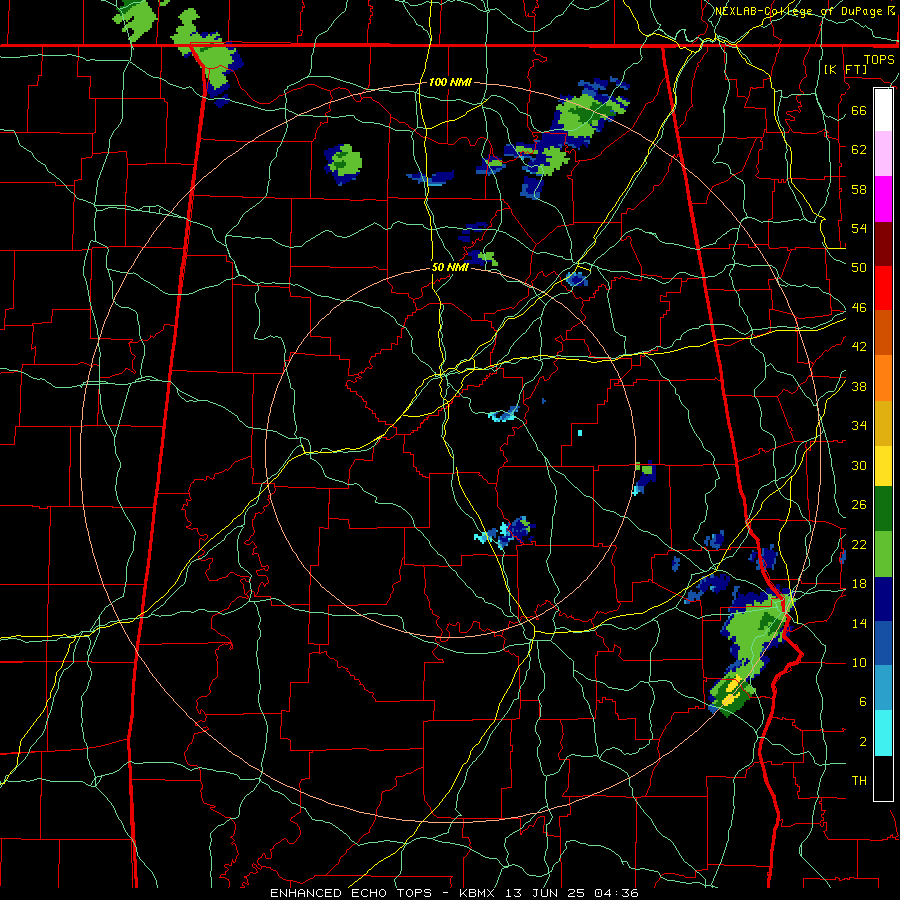Select legend value 54
This screenshot has width=900, height=900.
point(859,228)
